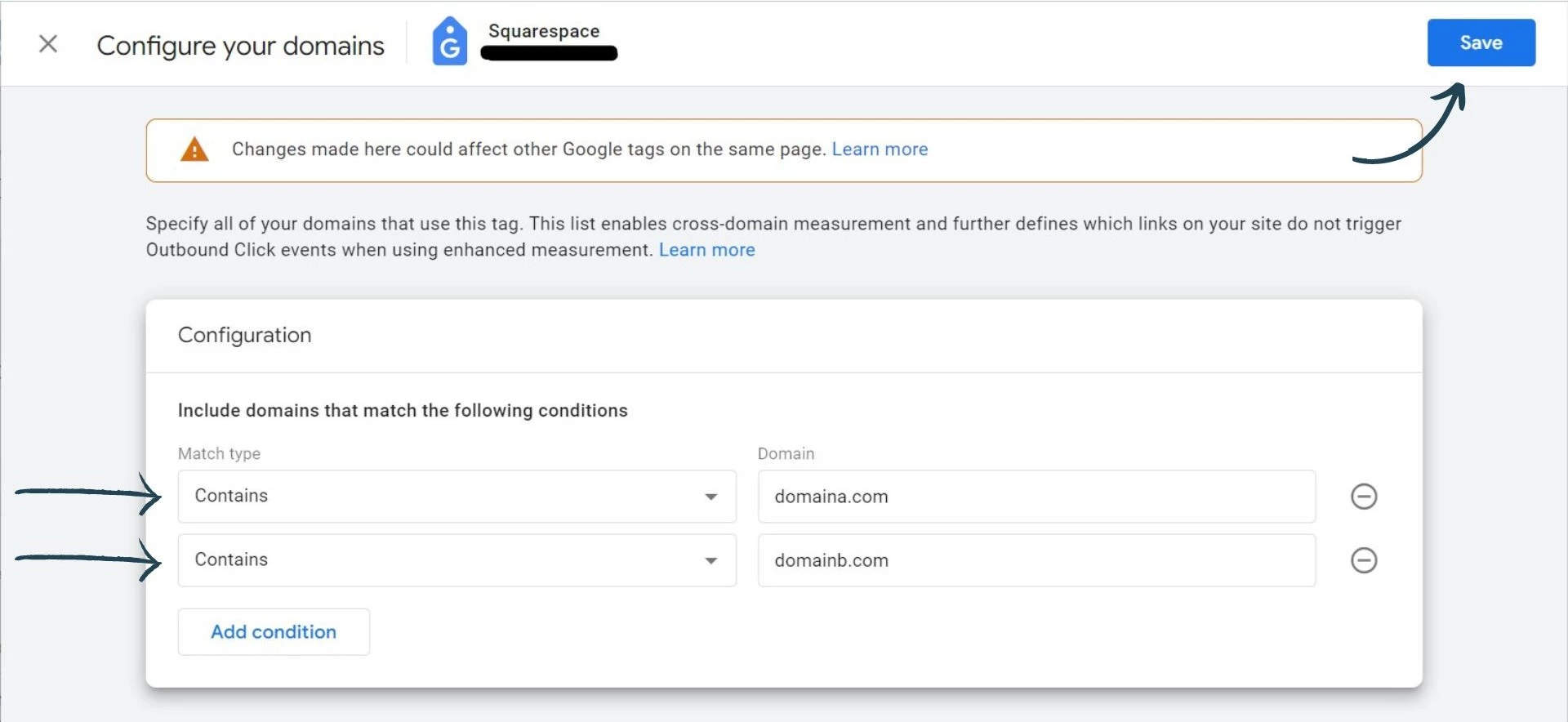Click the Match type column label
Screen dimensions: 1568x722
tap(219, 453)
